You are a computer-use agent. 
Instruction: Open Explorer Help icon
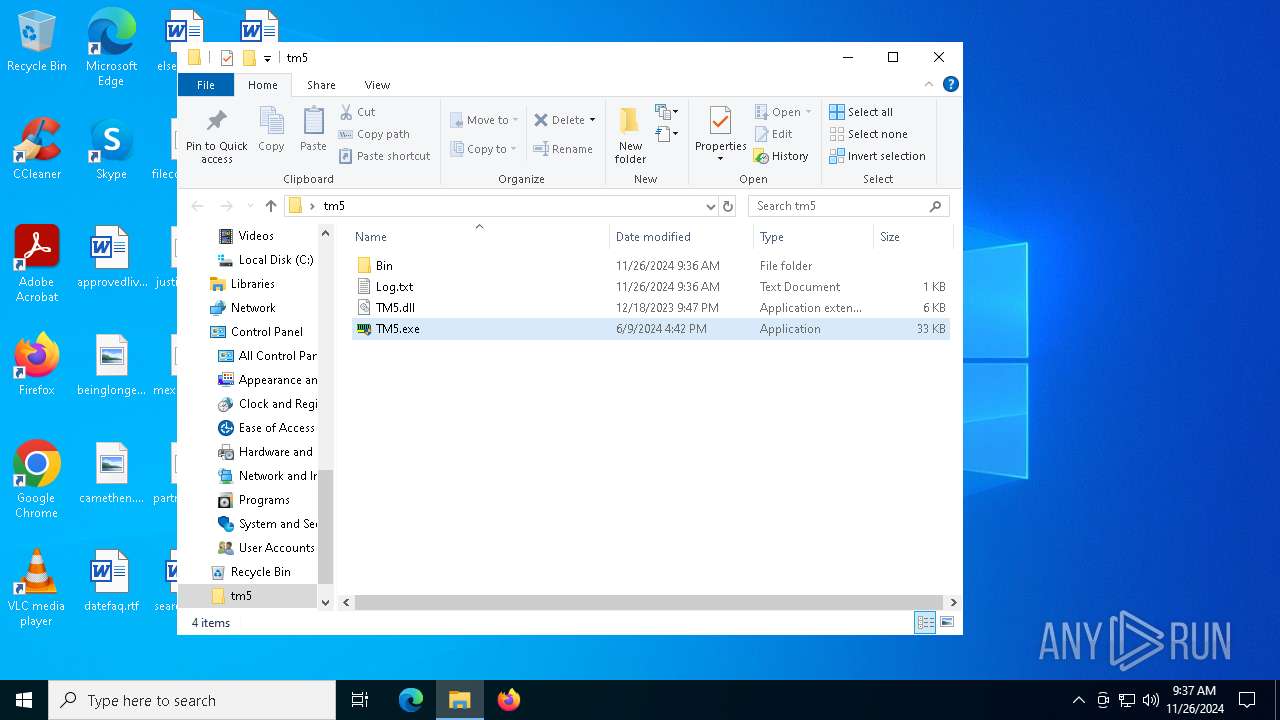951,85
